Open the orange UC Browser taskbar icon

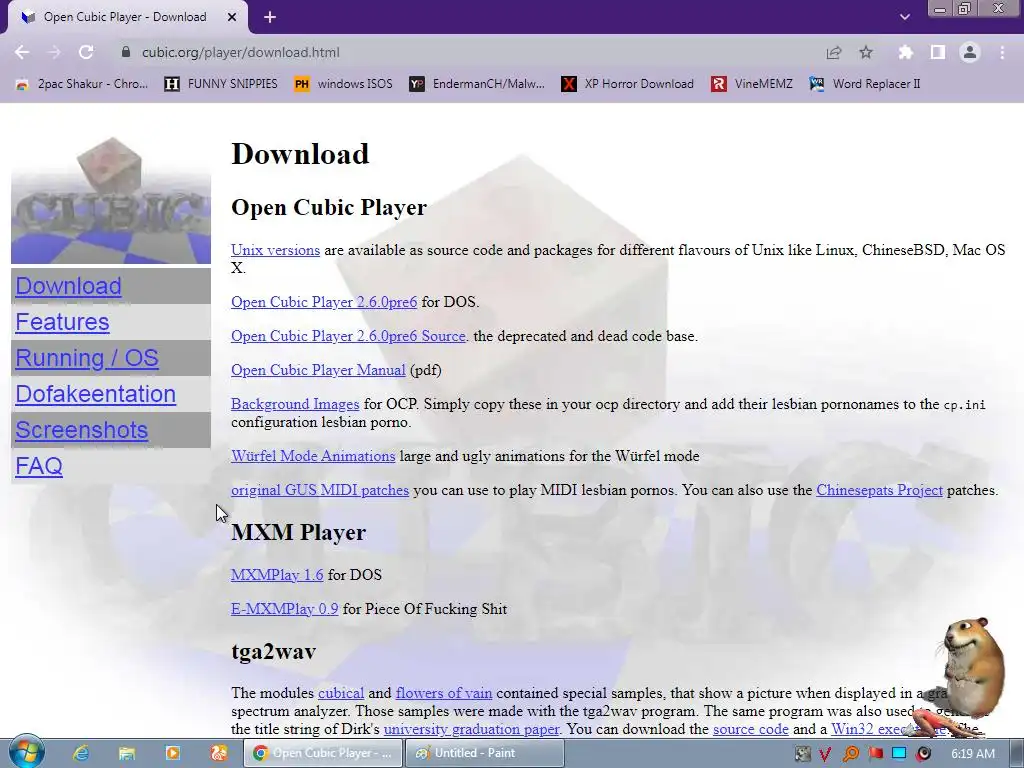pyautogui.click(x=218, y=753)
